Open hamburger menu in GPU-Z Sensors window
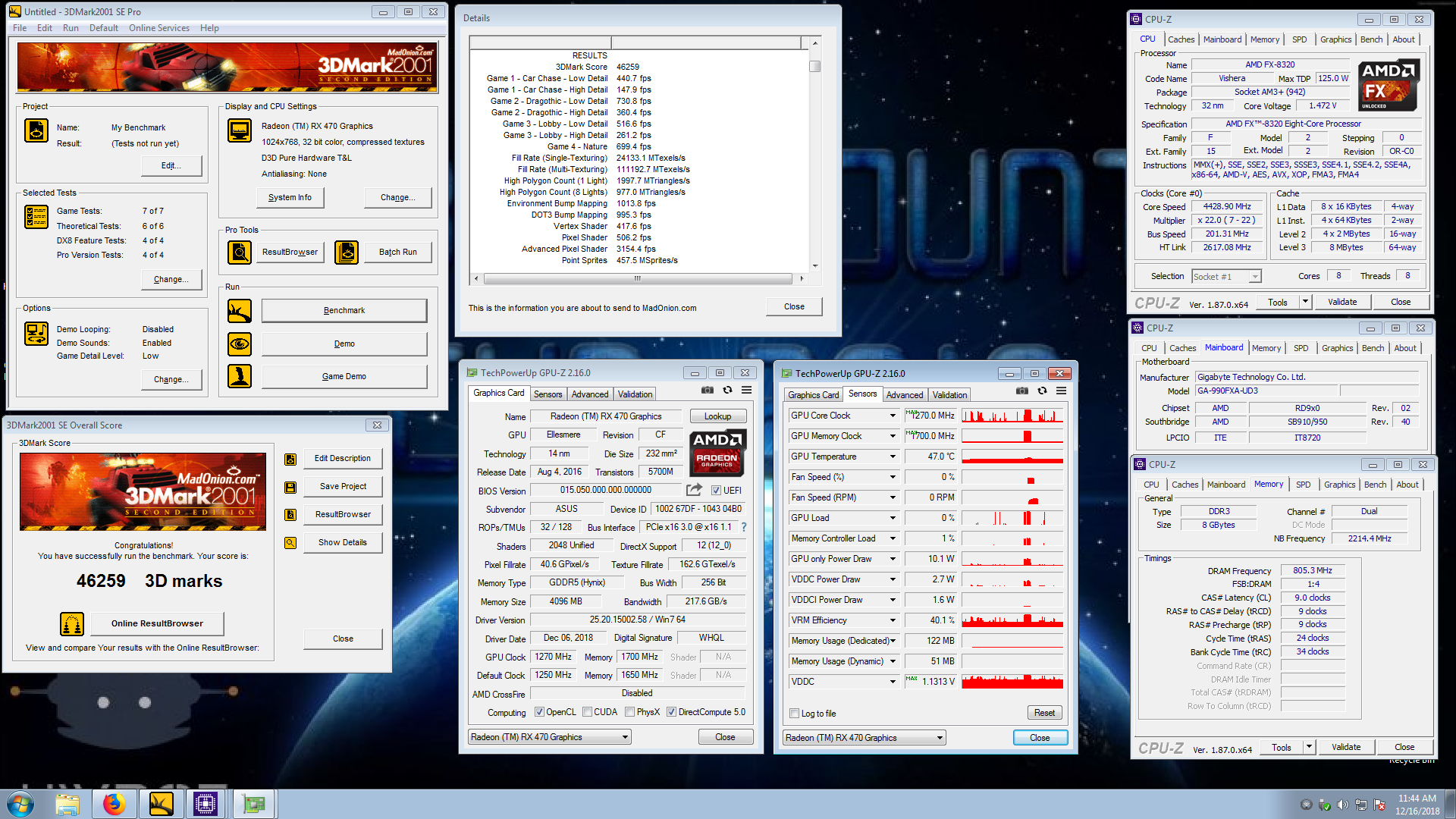The width and height of the screenshot is (1456, 819). tap(1062, 391)
